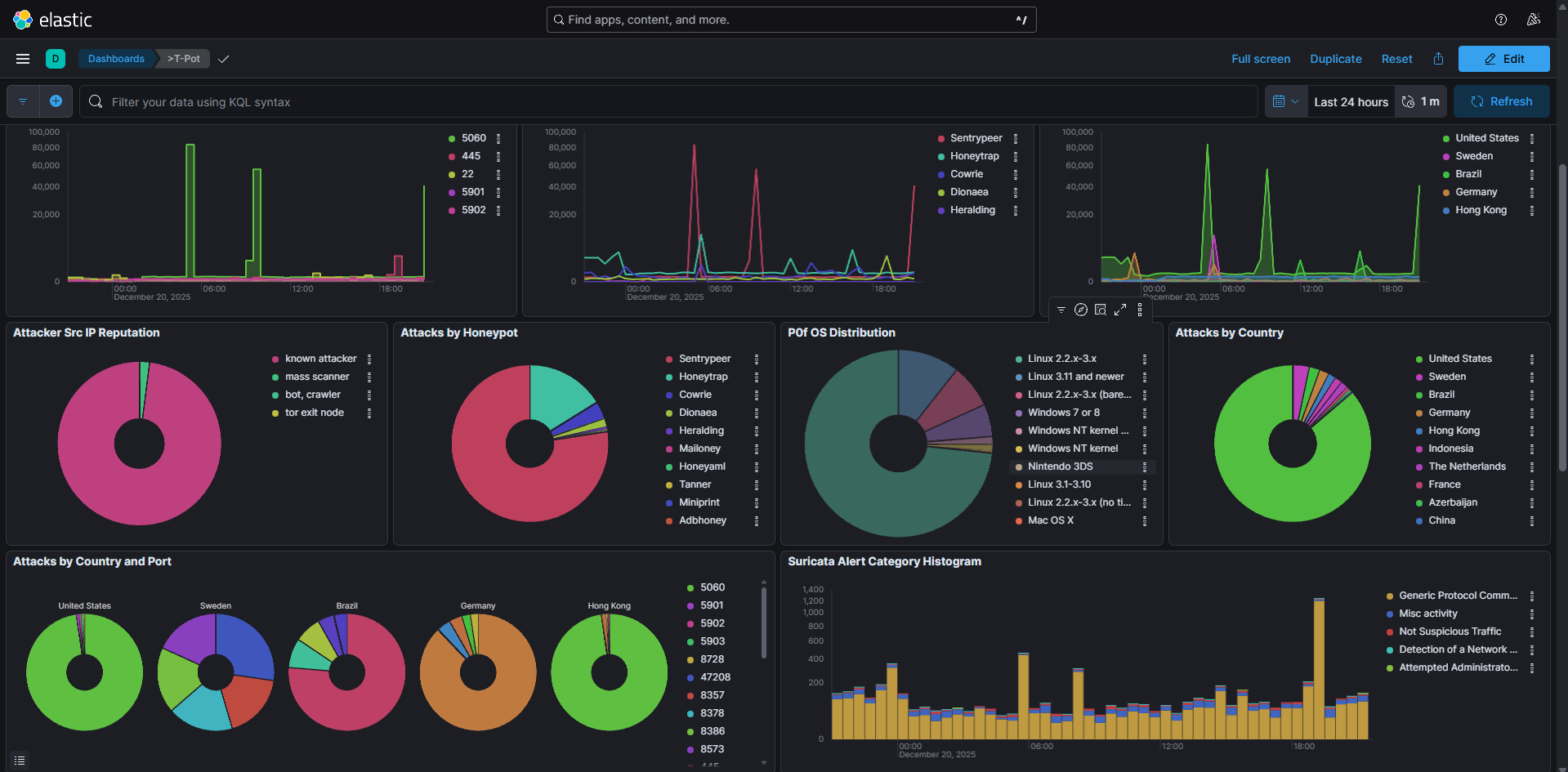
Task: Click the Refresh button
Action: (x=1501, y=101)
